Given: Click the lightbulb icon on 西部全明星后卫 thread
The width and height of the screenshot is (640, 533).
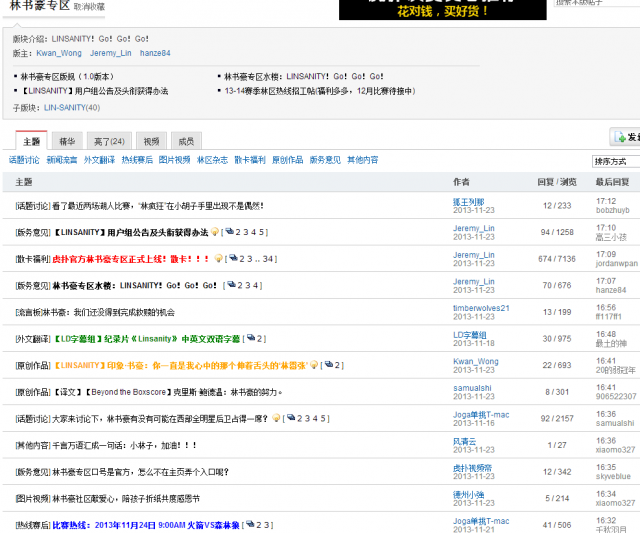Looking at the screenshot, I should (276, 418).
